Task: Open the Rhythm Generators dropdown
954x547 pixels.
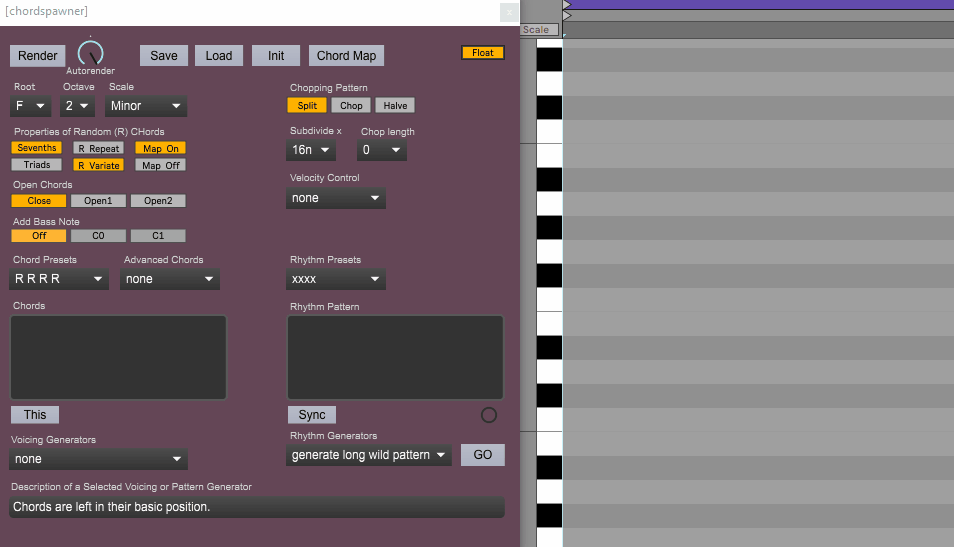Action: tap(369, 455)
